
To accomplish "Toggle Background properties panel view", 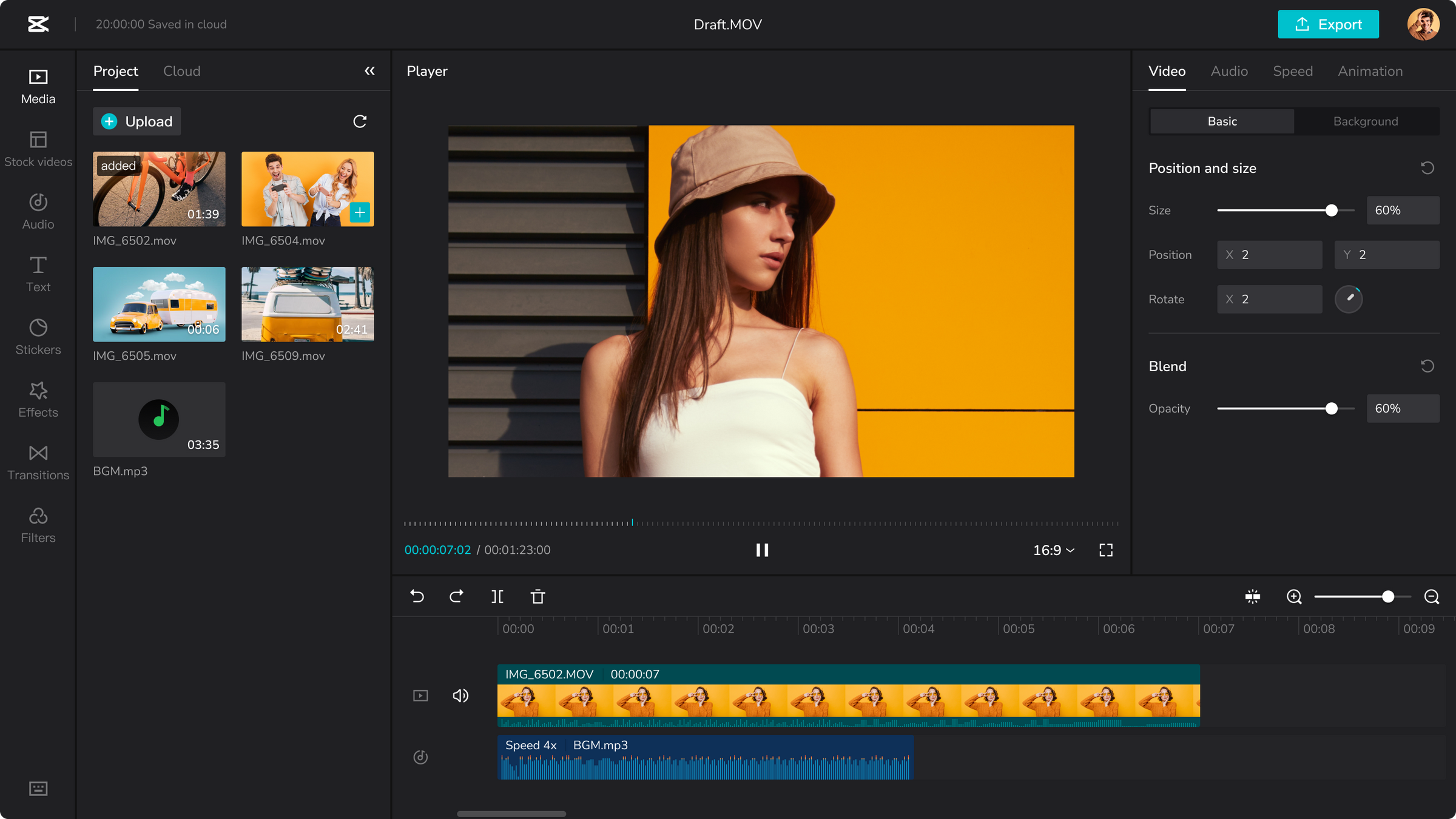I will [1365, 121].
